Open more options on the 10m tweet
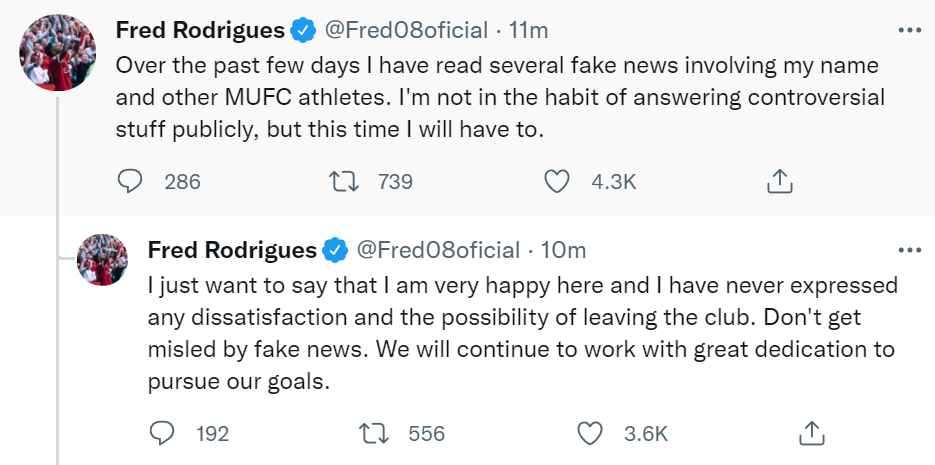The width and height of the screenshot is (935, 465). click(x=909, y=249)
